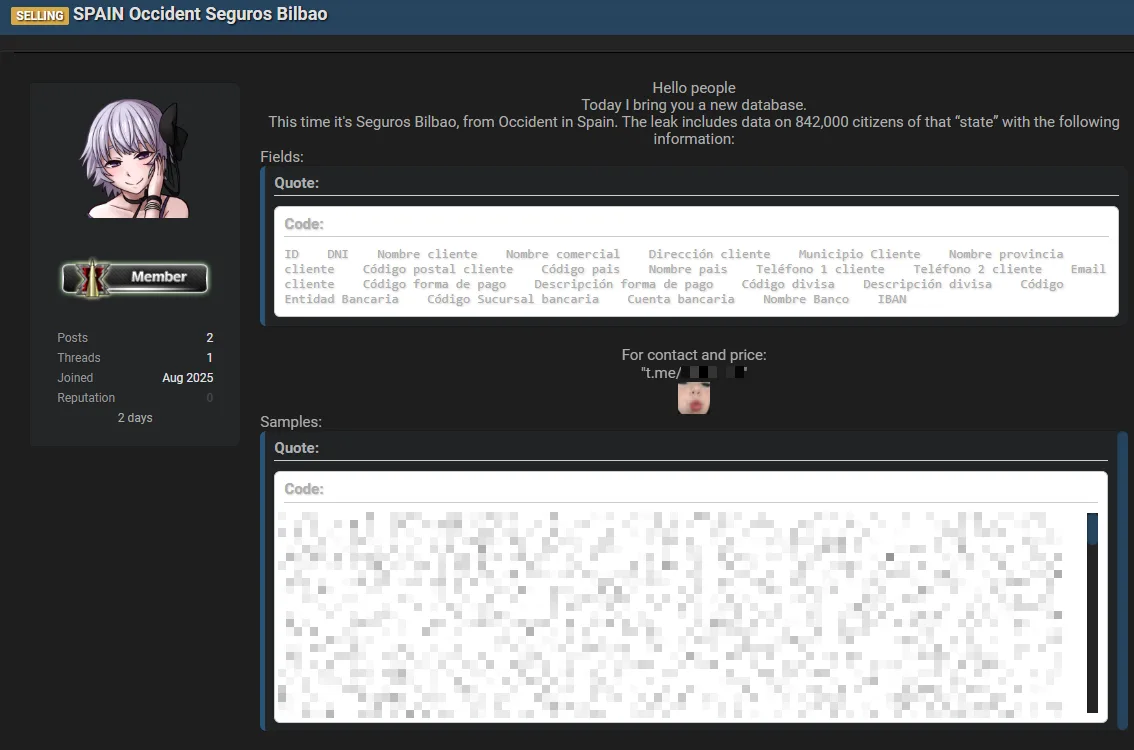
Task: Open the poster's anime avatar image
Action: pyautogui.click(x=135, y=159)
